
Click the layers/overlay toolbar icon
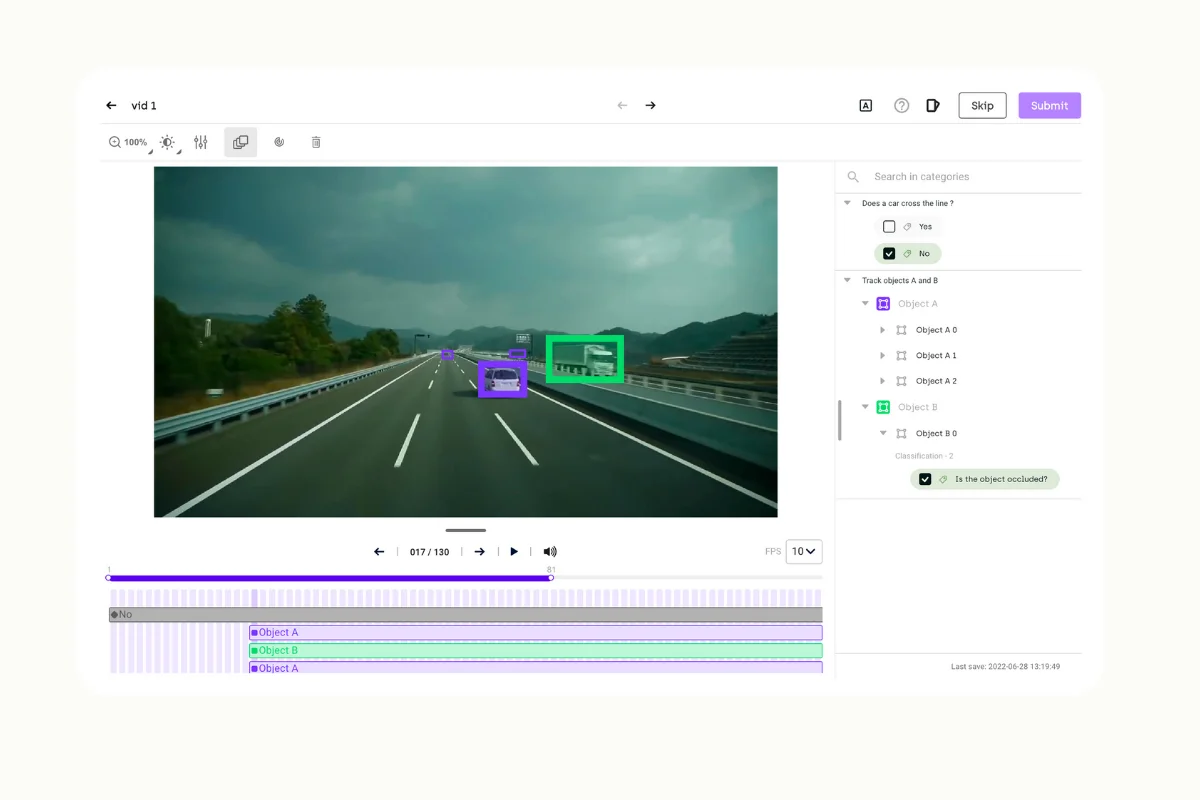pyautogui.click(x=240, y=142)
